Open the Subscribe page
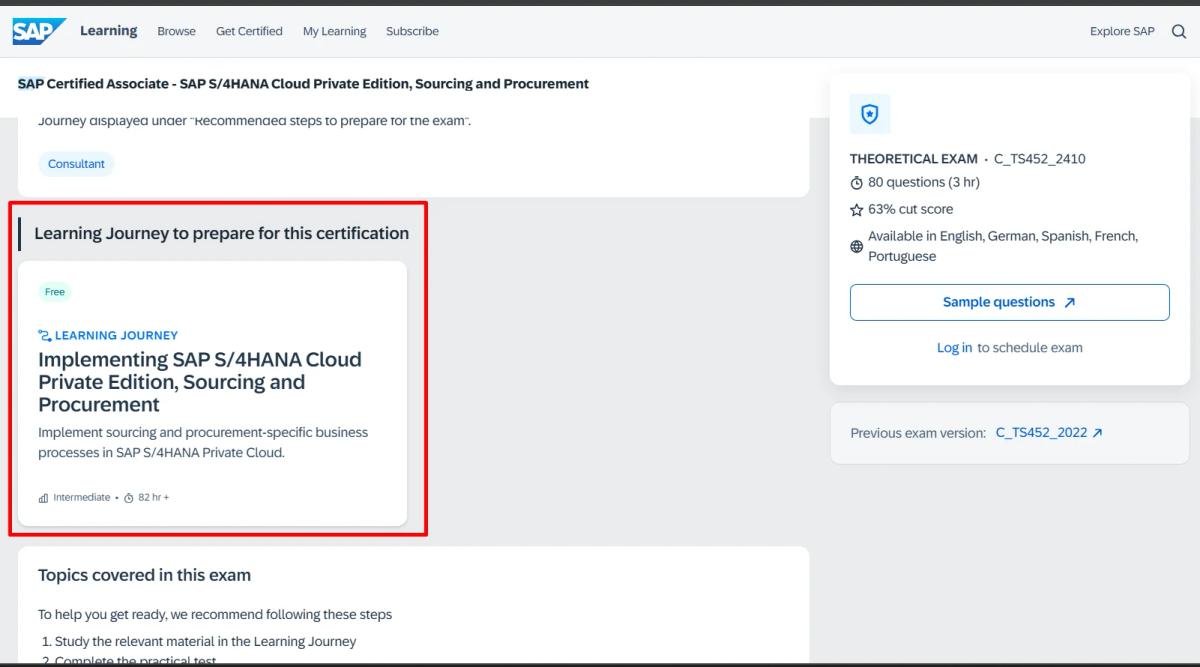1200x667 pixels. [412, 31]
